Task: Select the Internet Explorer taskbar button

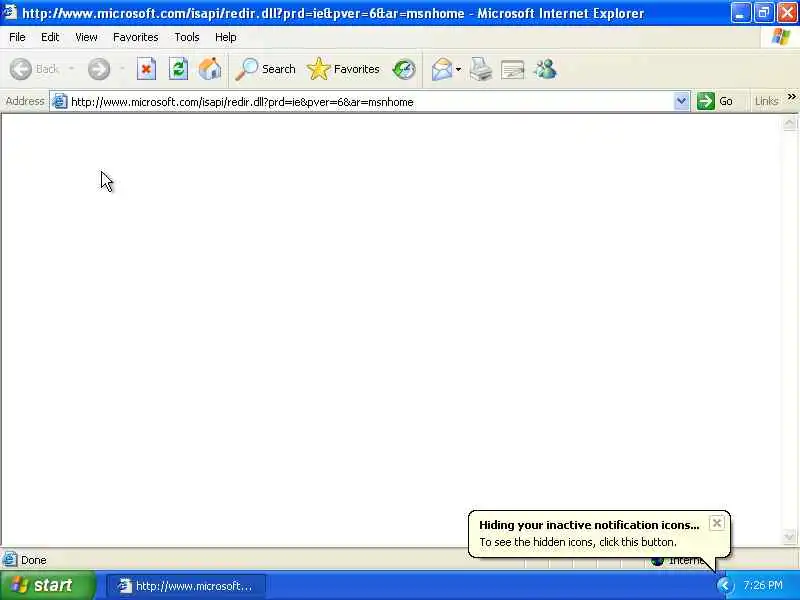Action: 186,586
